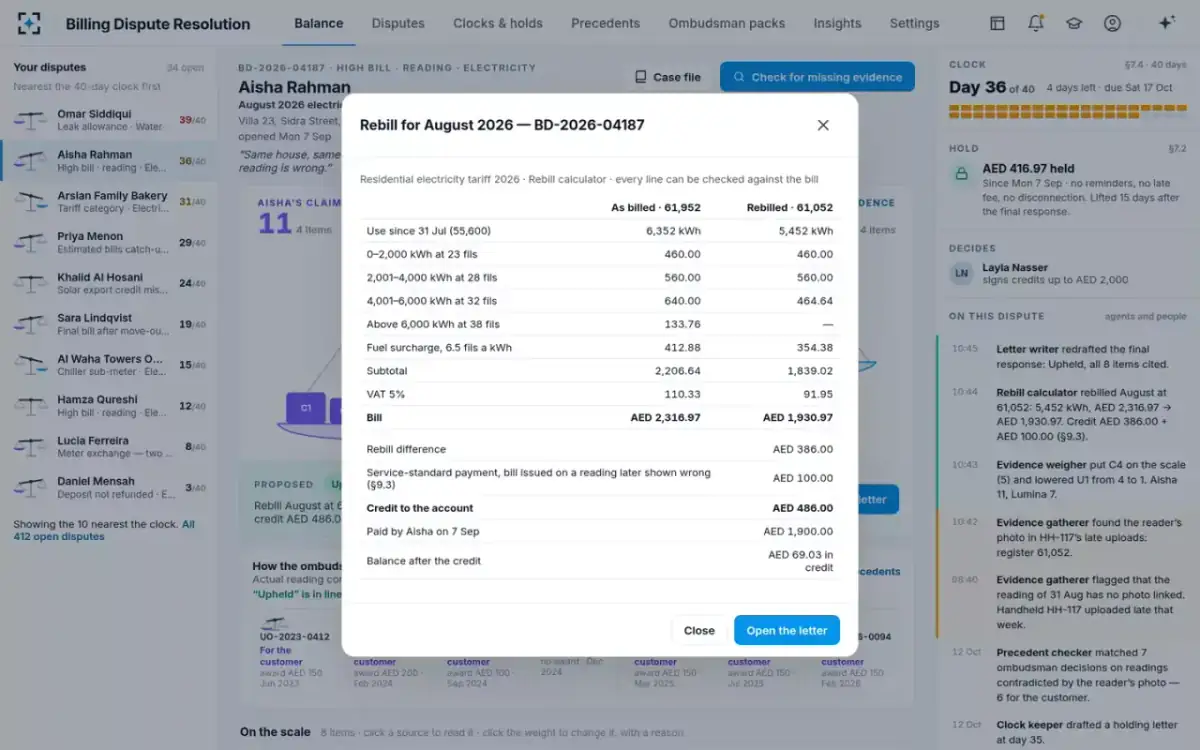Open the Settings tab

pyautogui.click(x=914, y=23)
